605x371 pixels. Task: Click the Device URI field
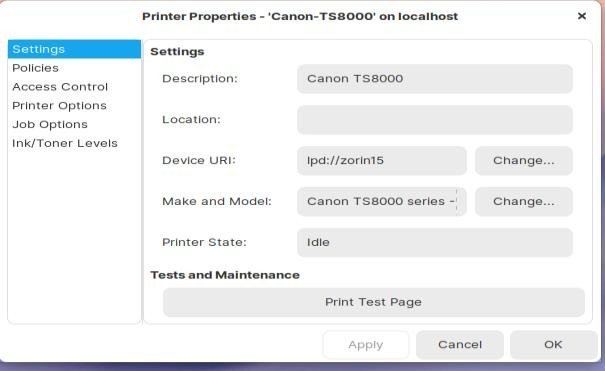(x=382, y=160)
